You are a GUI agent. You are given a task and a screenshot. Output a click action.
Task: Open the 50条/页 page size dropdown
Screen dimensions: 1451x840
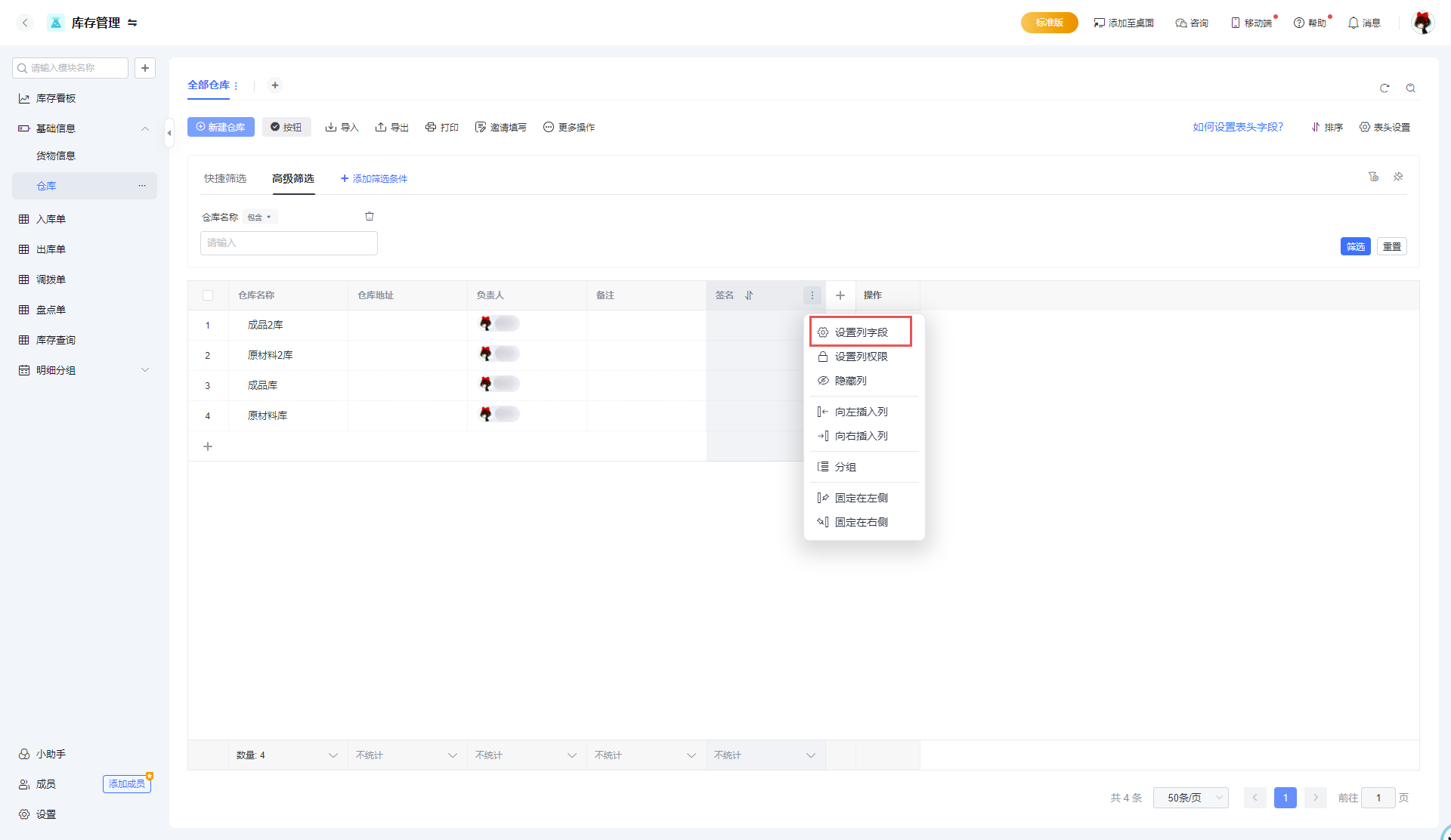1190,798
